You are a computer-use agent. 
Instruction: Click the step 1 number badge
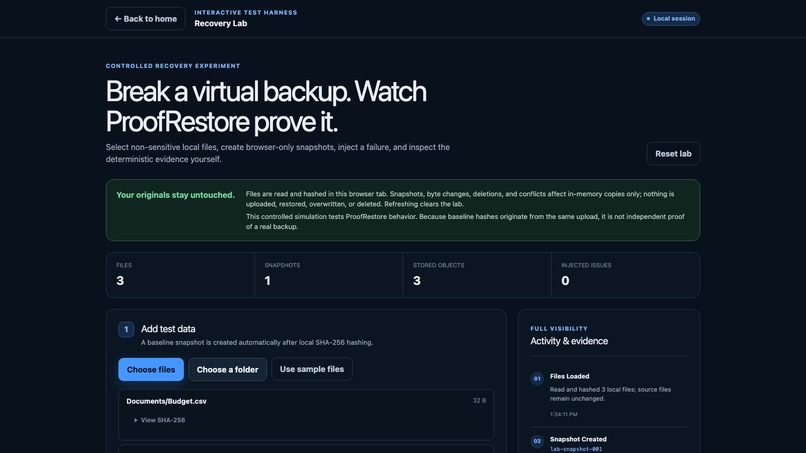click(126, 330)
